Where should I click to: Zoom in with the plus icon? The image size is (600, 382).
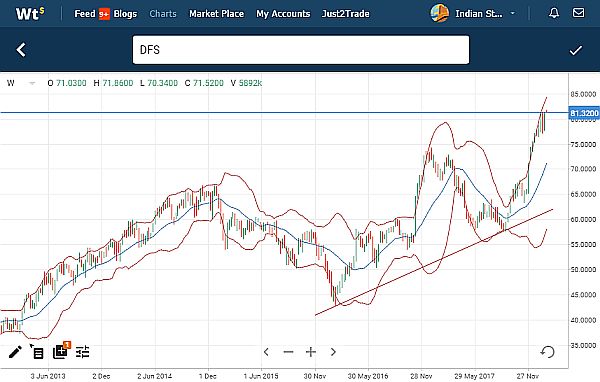coord(311,352)
